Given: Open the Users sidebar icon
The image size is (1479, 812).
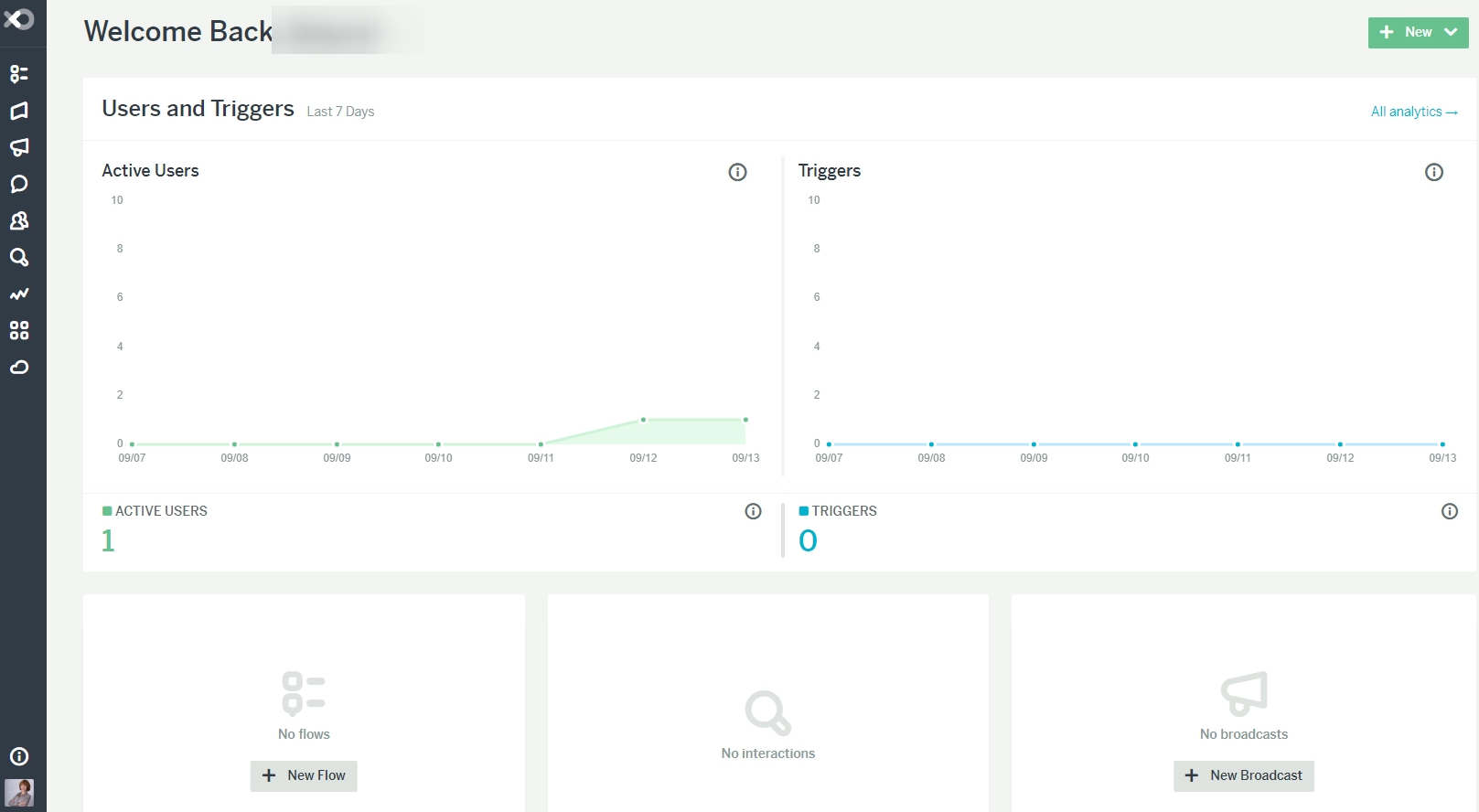Looking at the screenshot, I should (19, 220).
